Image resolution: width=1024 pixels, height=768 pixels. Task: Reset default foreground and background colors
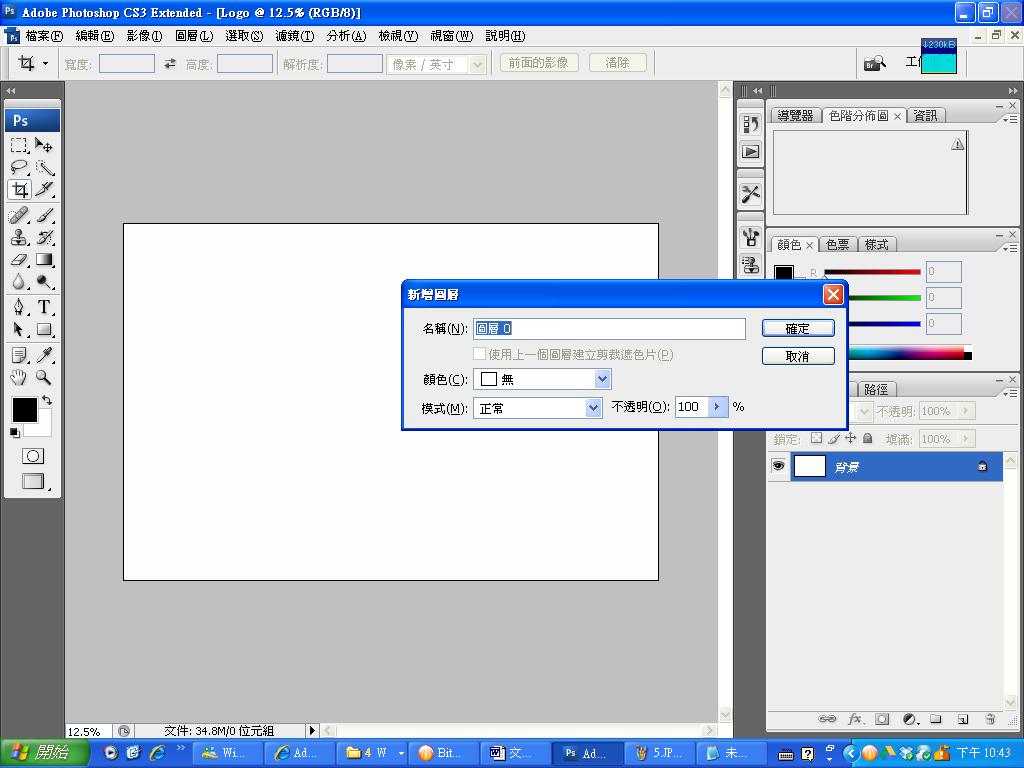tap(14, 432)
